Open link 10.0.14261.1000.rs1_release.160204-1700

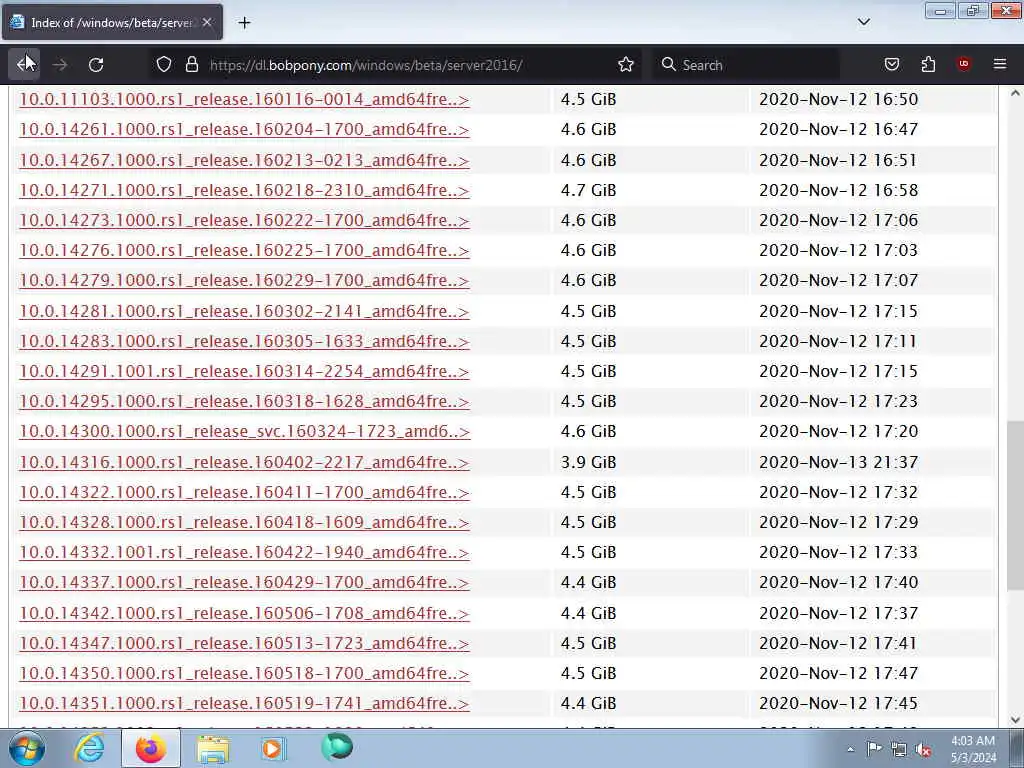pos(244,129)
